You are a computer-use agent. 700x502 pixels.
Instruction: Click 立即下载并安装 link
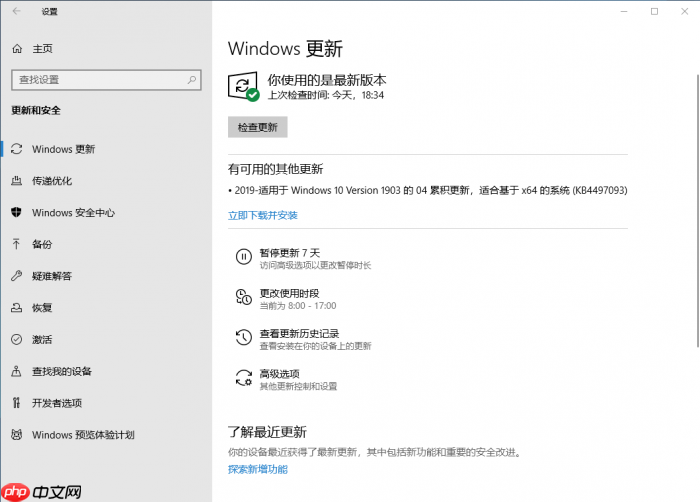tap(262, 215)
